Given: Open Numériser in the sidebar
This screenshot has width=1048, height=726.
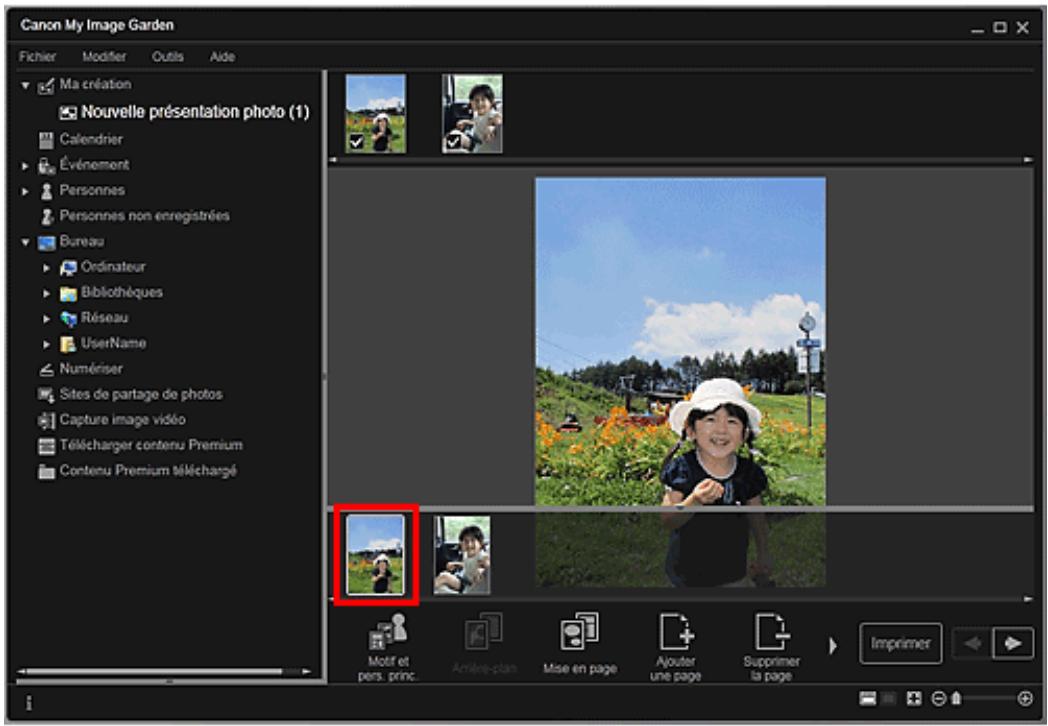Looking at the screenshot, I should pyautogui.click(x=89, y=368).
